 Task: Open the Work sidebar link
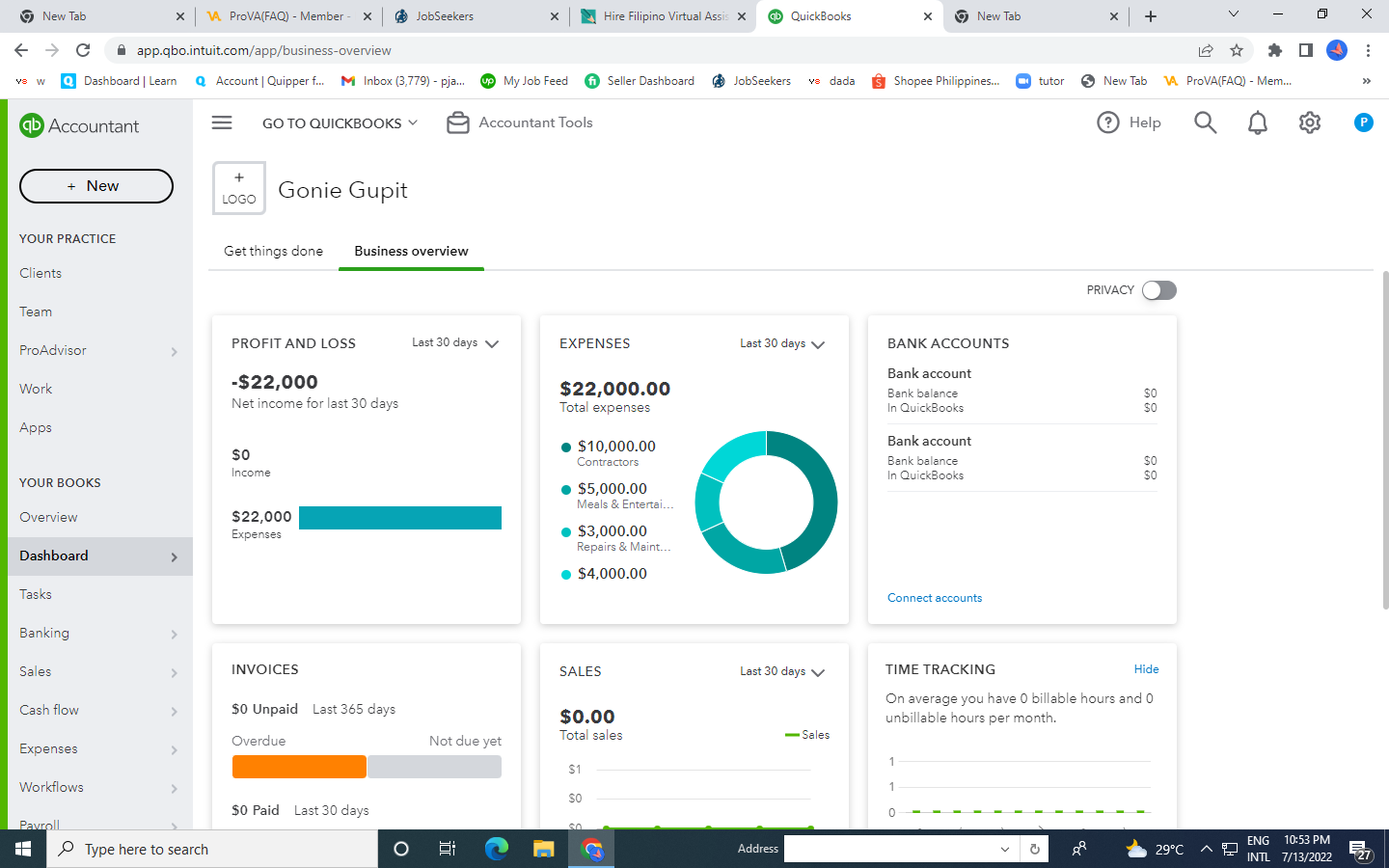[x=36, y=389]
